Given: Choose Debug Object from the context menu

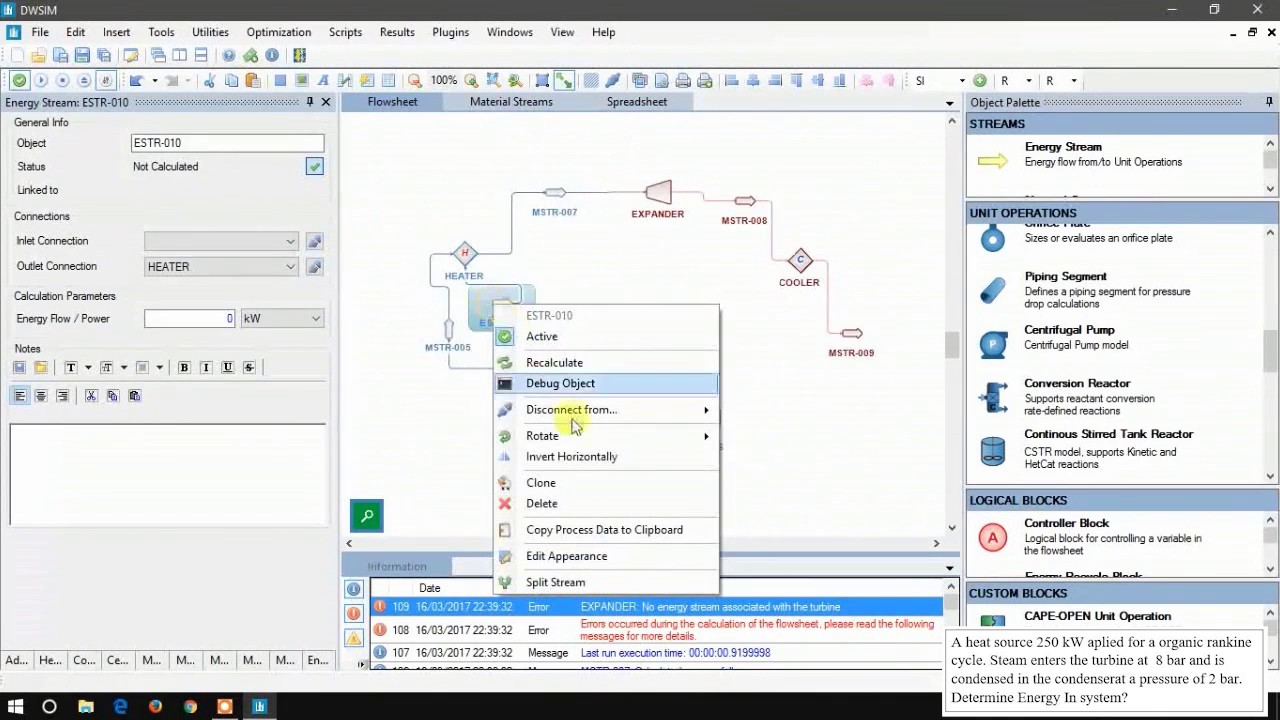Looking at the screenshot, I should click(607, 384).
